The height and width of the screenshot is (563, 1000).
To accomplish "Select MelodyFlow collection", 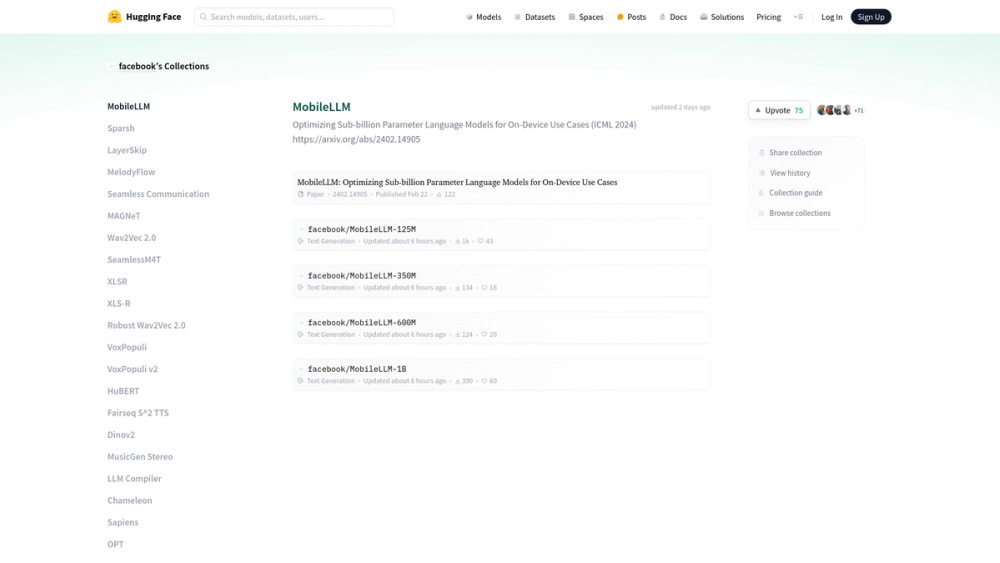I will tap(131, 172).
